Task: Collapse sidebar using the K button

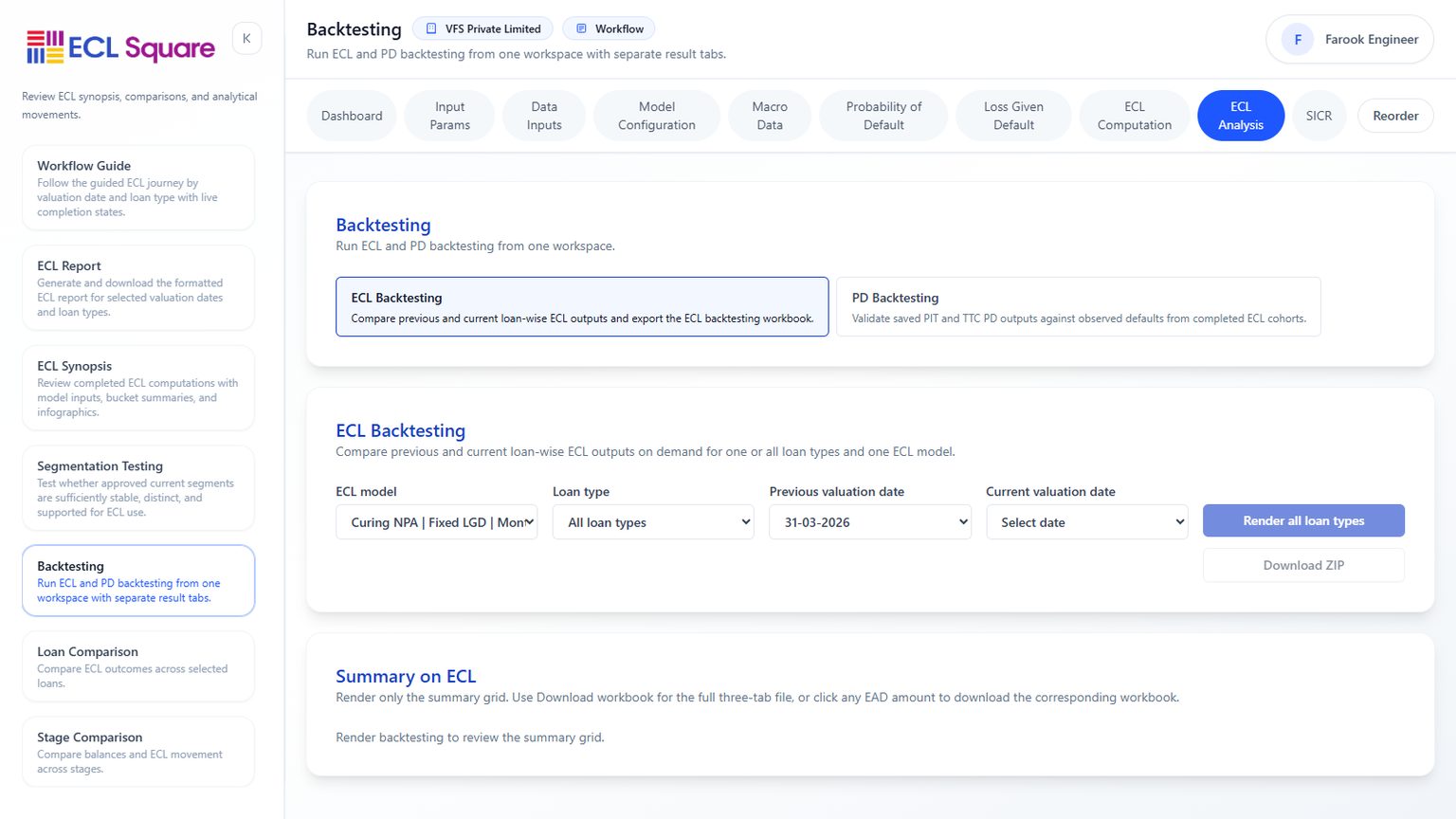Action: pyautogui.click(x=246, y=39)
